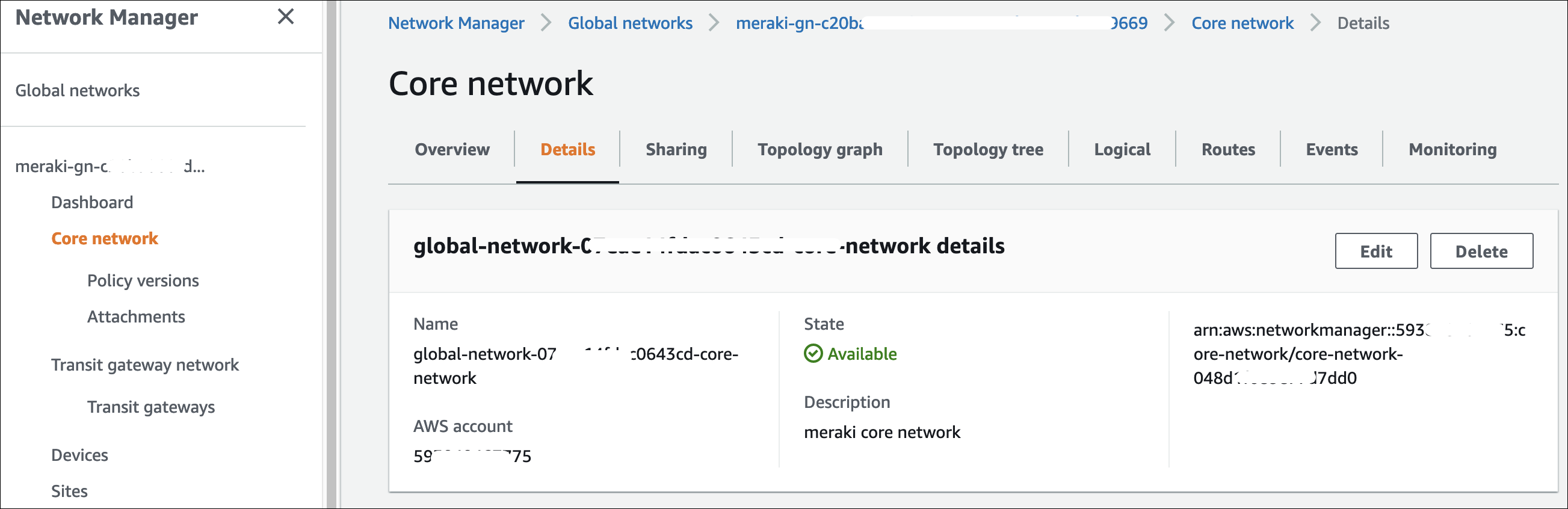Switch to the Sharing tab
This screenshot has width=1568, height=509.
pyautogui.click(x=676, y=149)
